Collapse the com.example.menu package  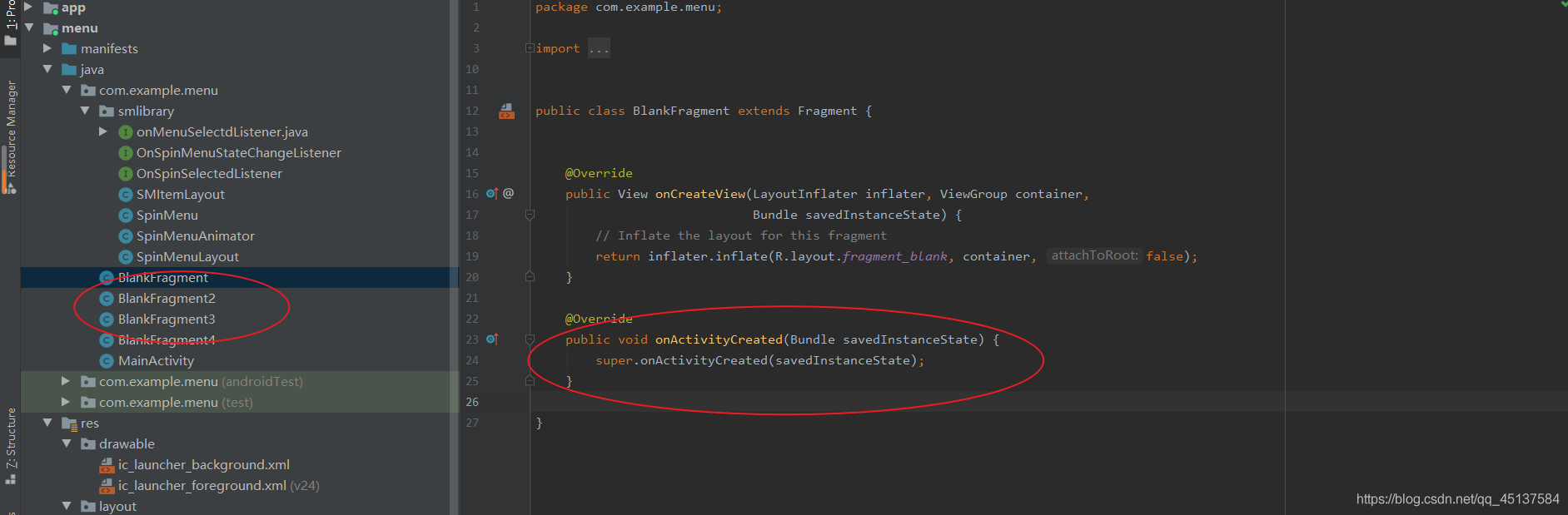click(67, 90)
